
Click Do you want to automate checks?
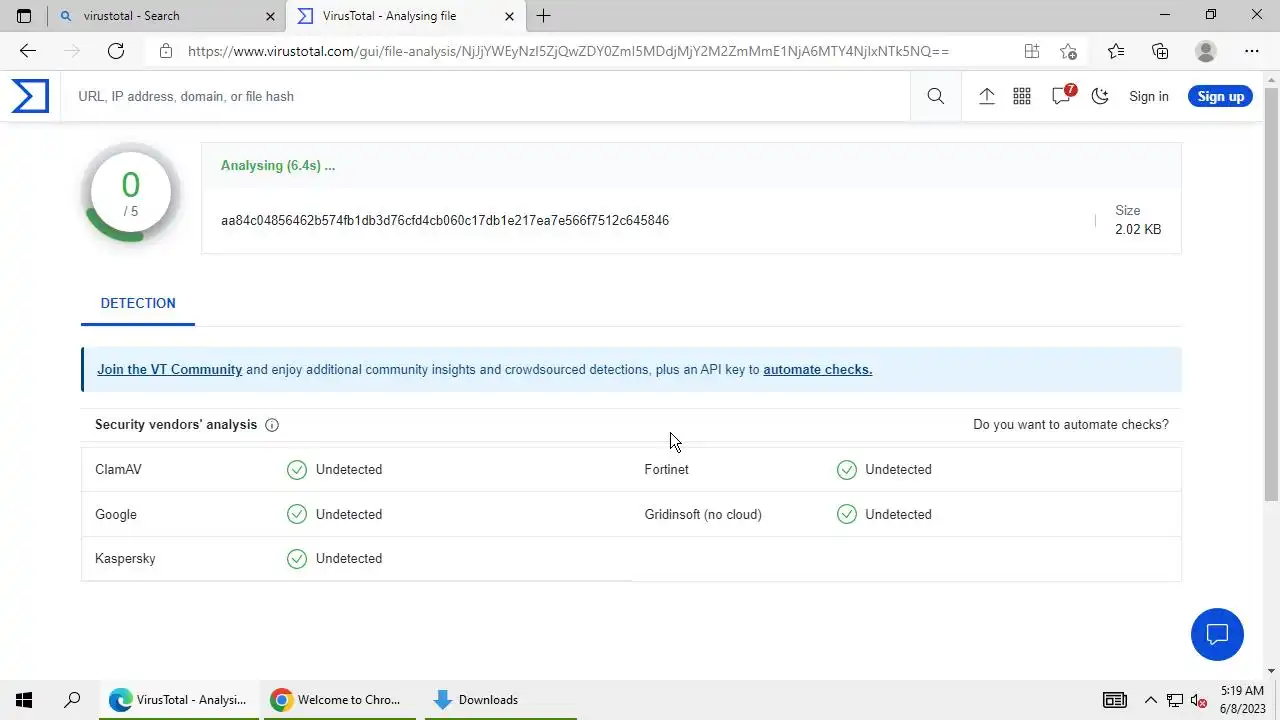(x=1071, y=424)
